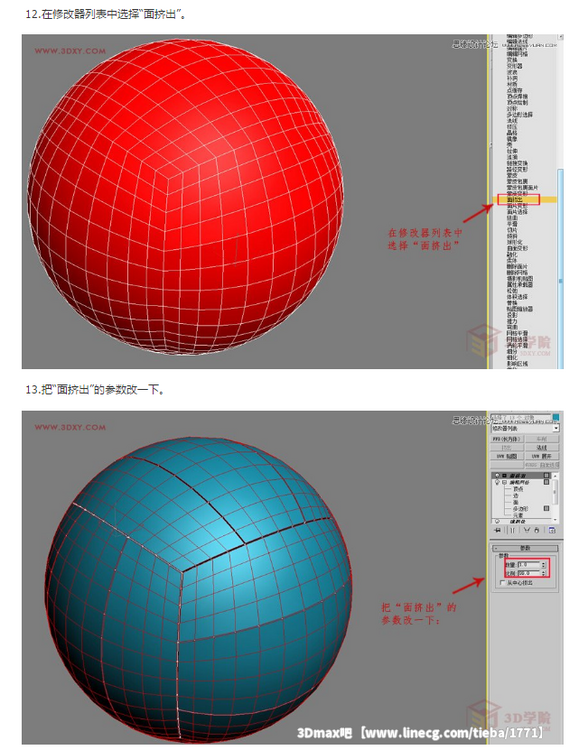The width and height of the screenshot is (579, 750).
Task: Select 边 sub-object level
Action: pyautogui.click(x=516, y=496)
